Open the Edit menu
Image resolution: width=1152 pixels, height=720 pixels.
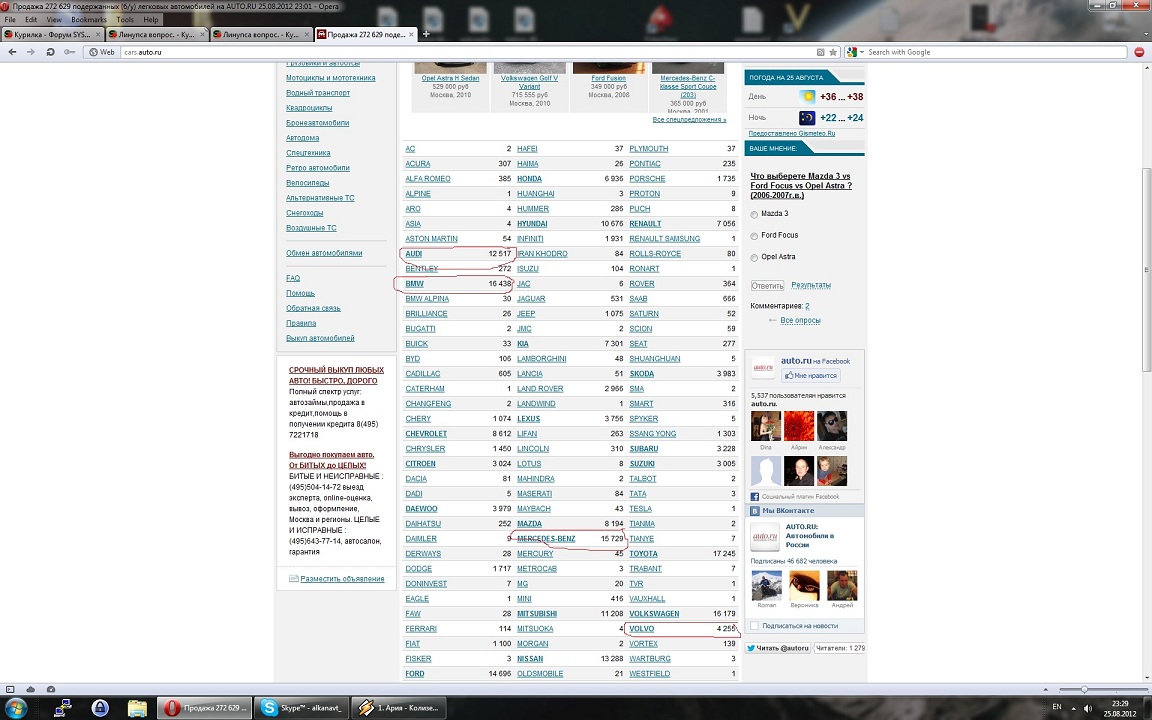(x=31, y=20)
